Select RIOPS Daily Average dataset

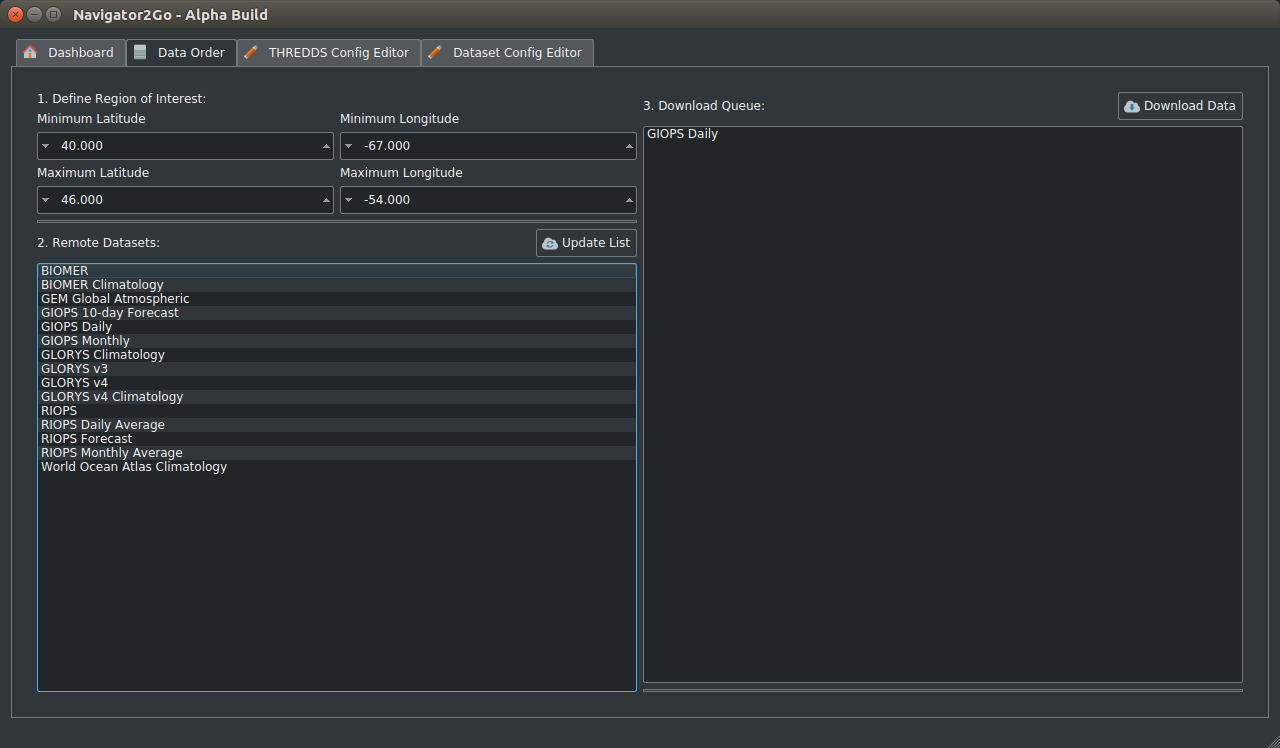[x=337, y=425]
